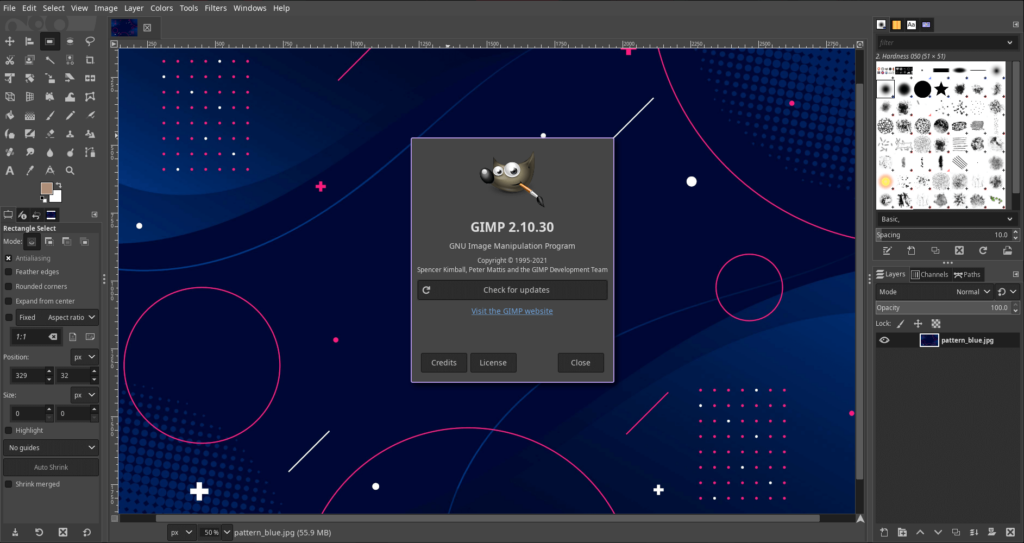Image resolution: width=1024 pixels, height=543 pixels.
Task: Open the Filters menu
Action: 215,8
